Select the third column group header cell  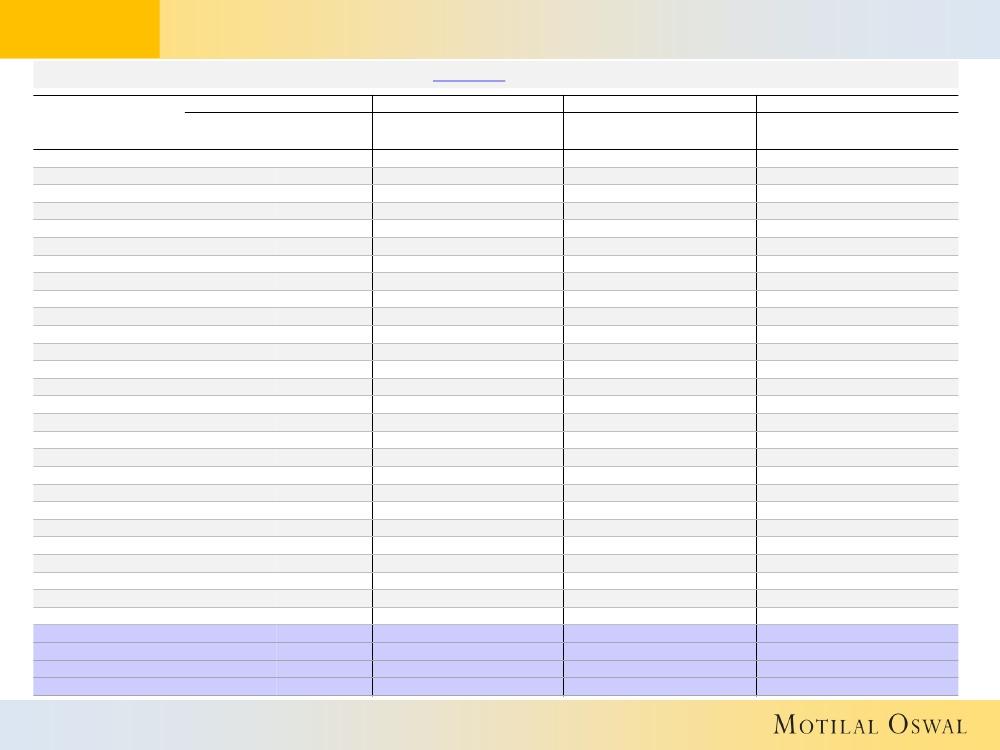click(659, 103)
